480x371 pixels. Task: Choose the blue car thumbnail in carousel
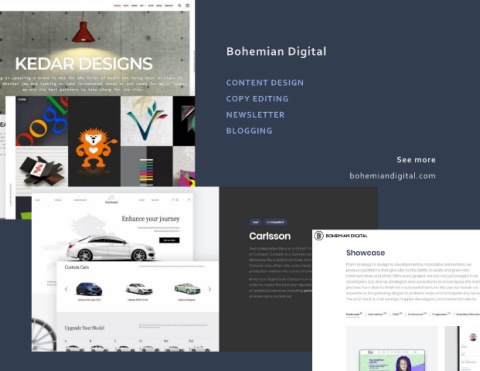[x=89, y=289]
